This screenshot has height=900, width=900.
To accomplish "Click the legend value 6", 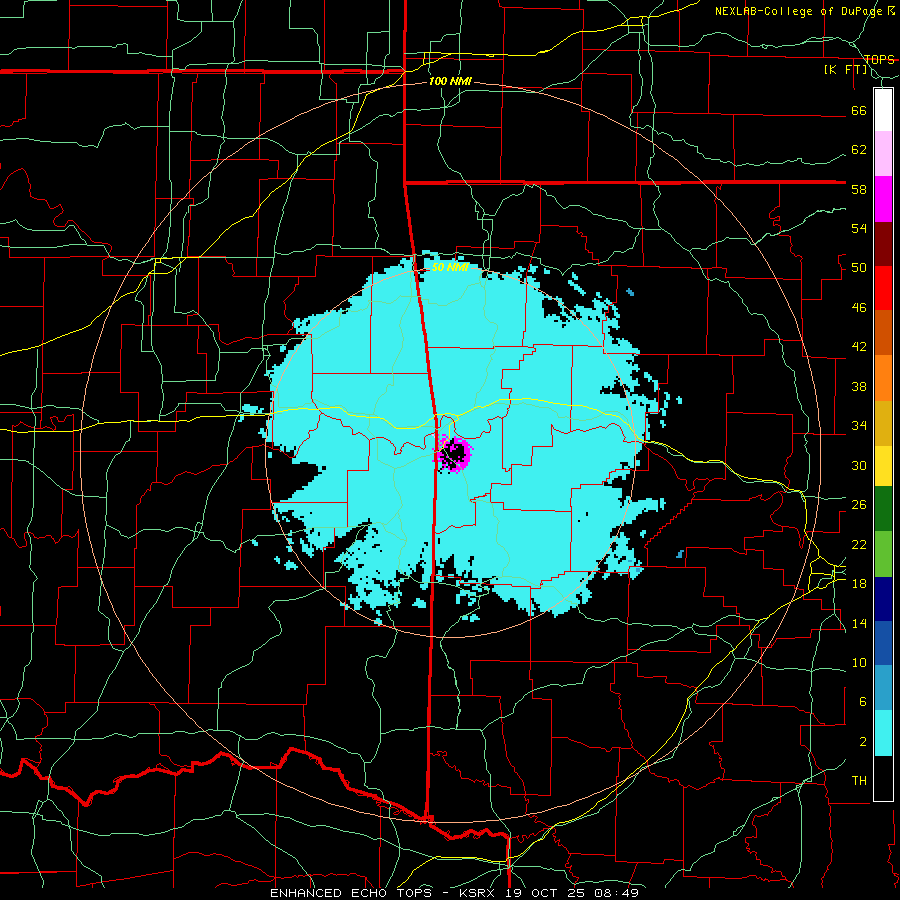I will click(862, 702).
